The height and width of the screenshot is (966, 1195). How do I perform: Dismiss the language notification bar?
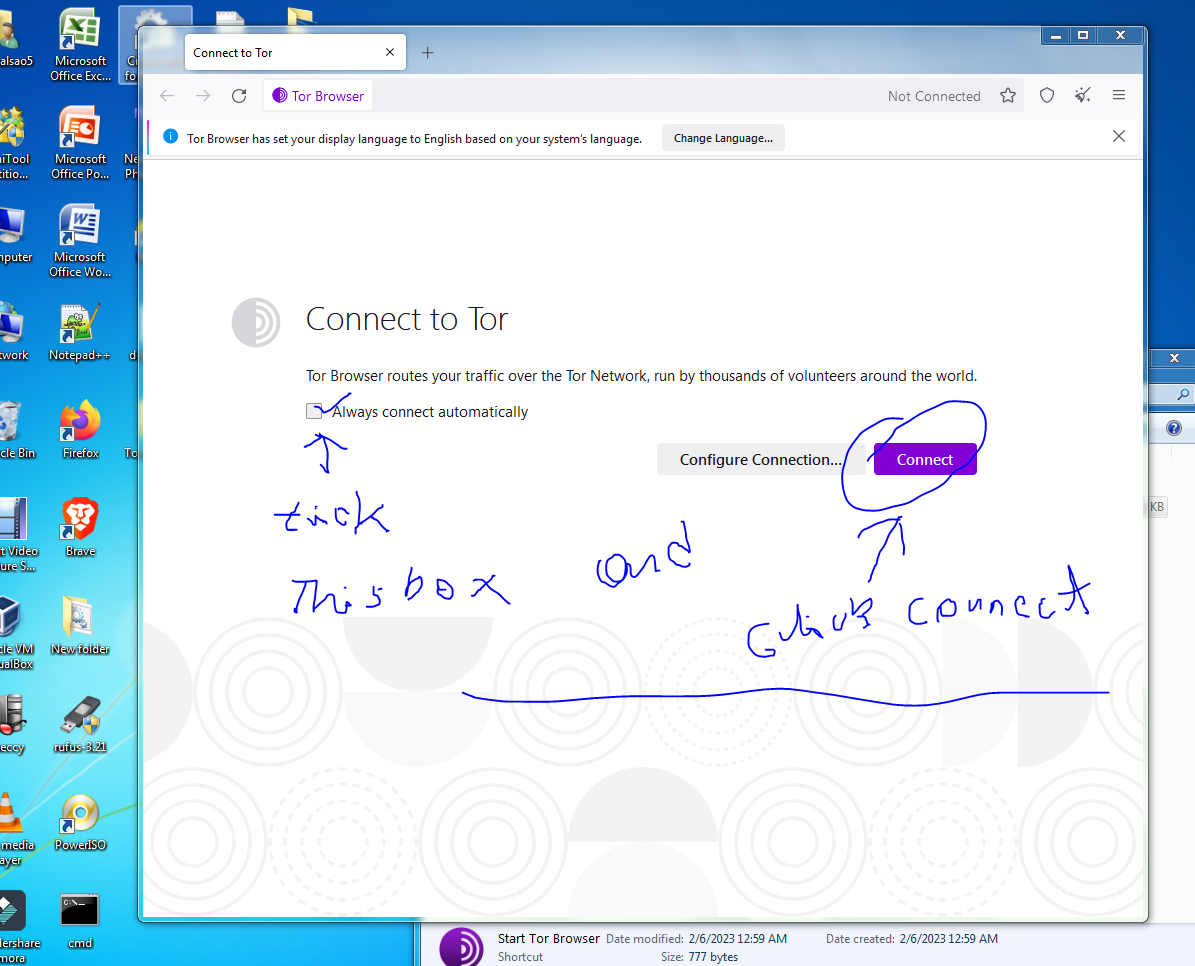click(1118, 136)
